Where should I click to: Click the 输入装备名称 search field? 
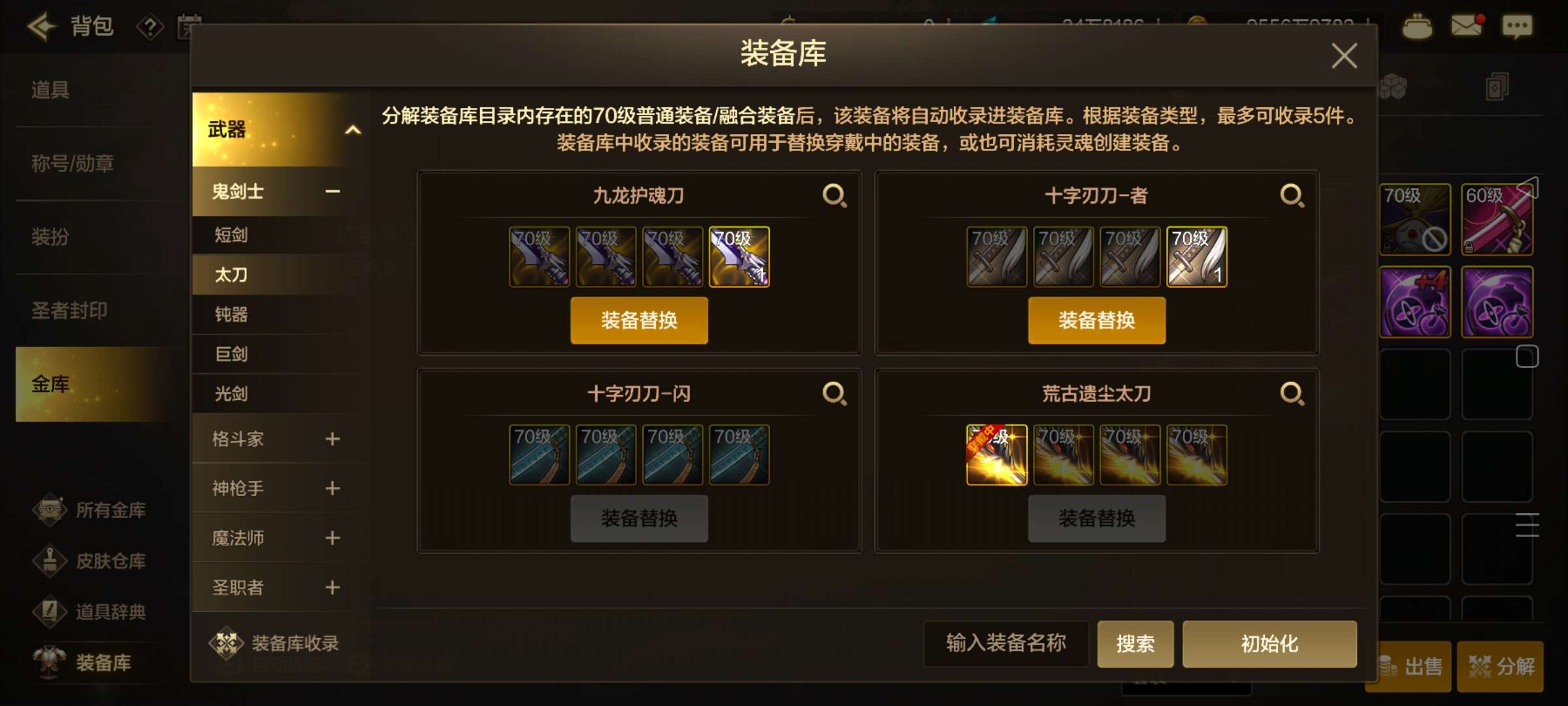[x=1006, y=644]
